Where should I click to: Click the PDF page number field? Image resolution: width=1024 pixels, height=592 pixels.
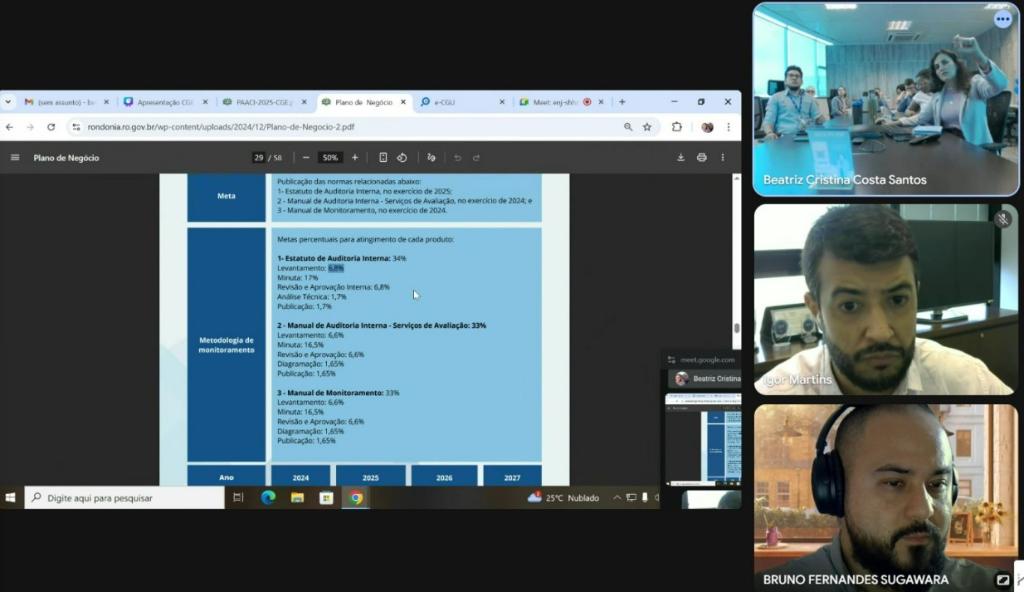pyautogui.click(x=259, y=158)
